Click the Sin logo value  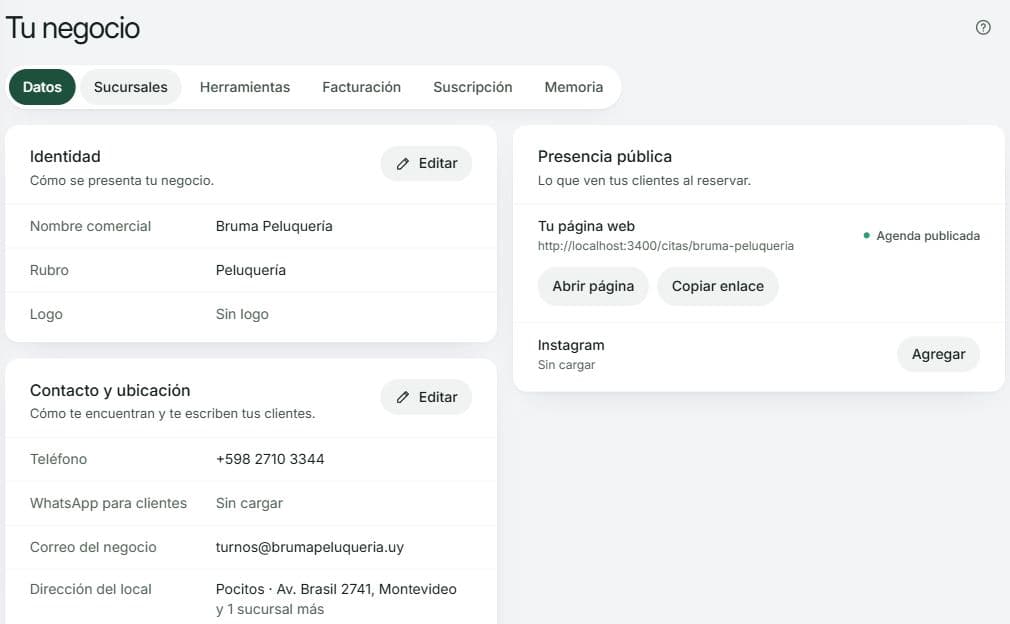point(242,314)
